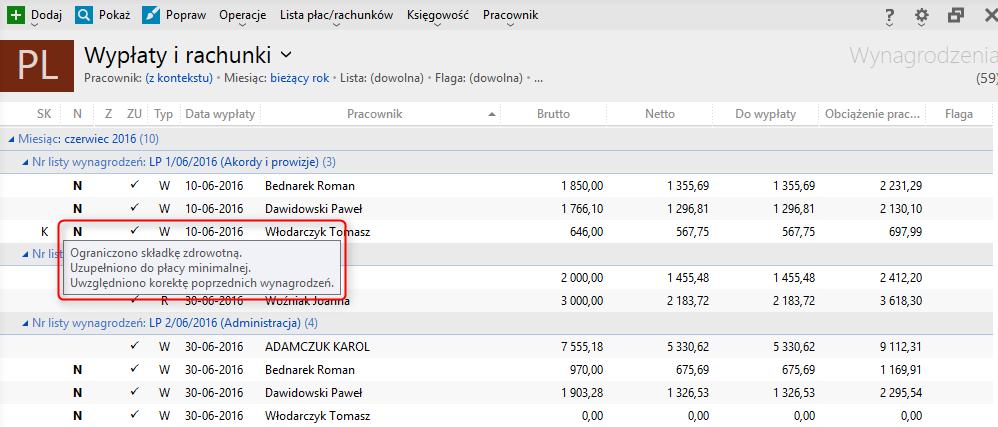Click Brutto value 1 903,28
This screenshot has height=427, width=998.
(582, 393)
